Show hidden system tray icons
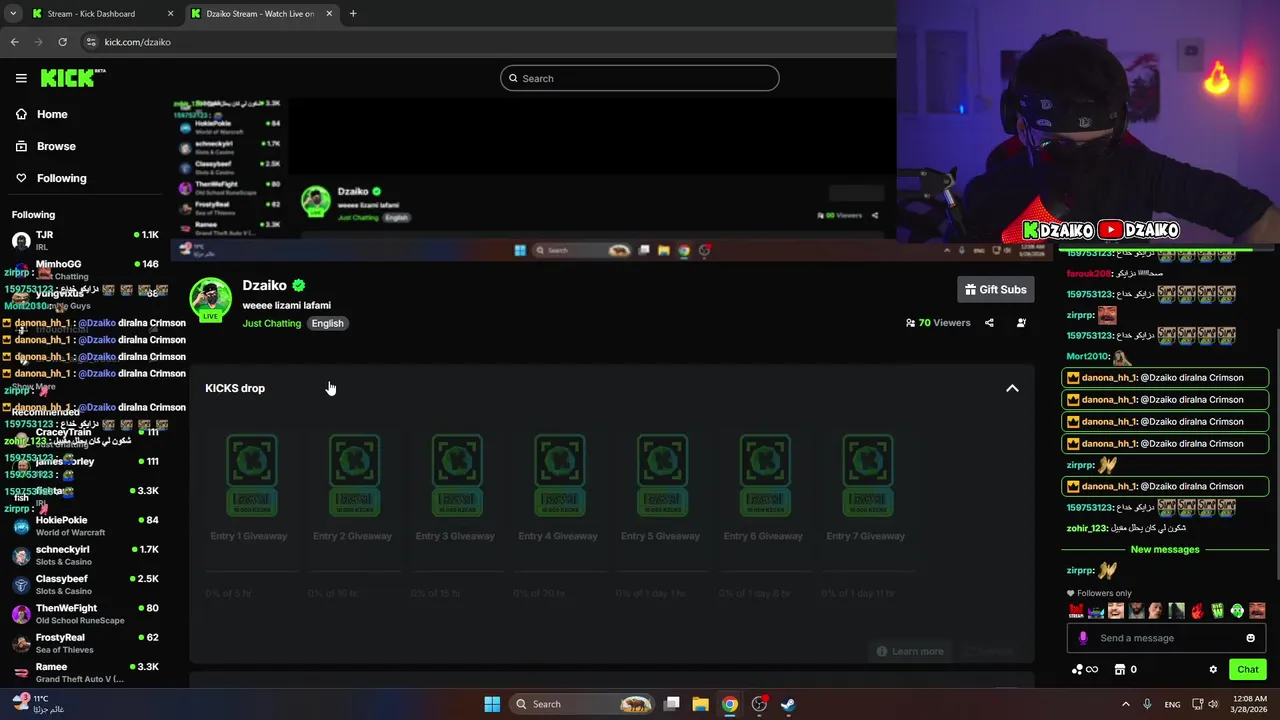 (1126, 704)
